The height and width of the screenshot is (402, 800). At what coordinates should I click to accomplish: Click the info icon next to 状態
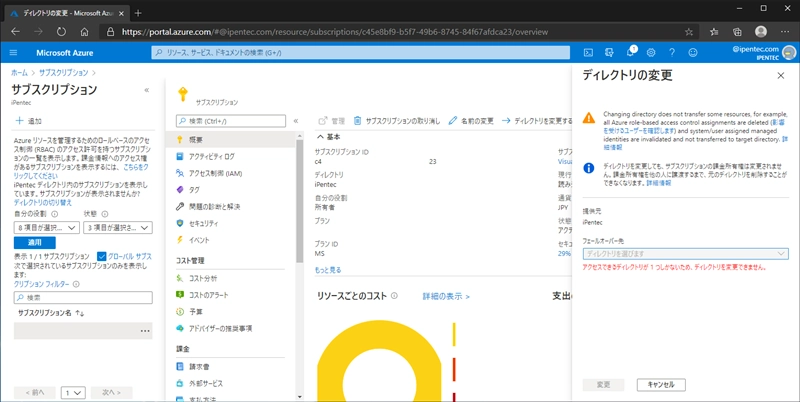pyautogui.click(x=105, y=214)
